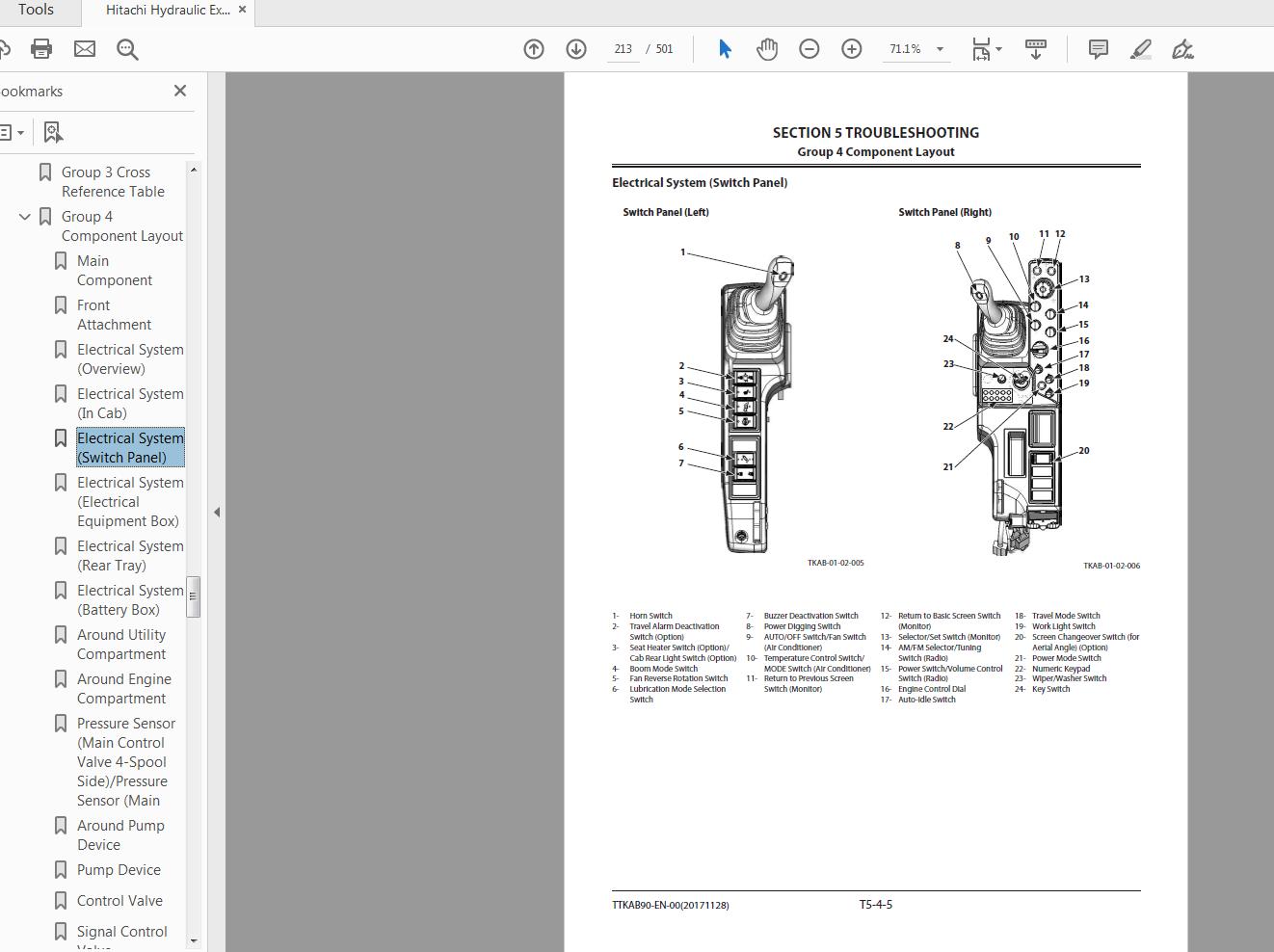Click the next page down arrow
The width and height of the screenshot is (1274, 952).
pyautogui.click(x=576, y=48)
